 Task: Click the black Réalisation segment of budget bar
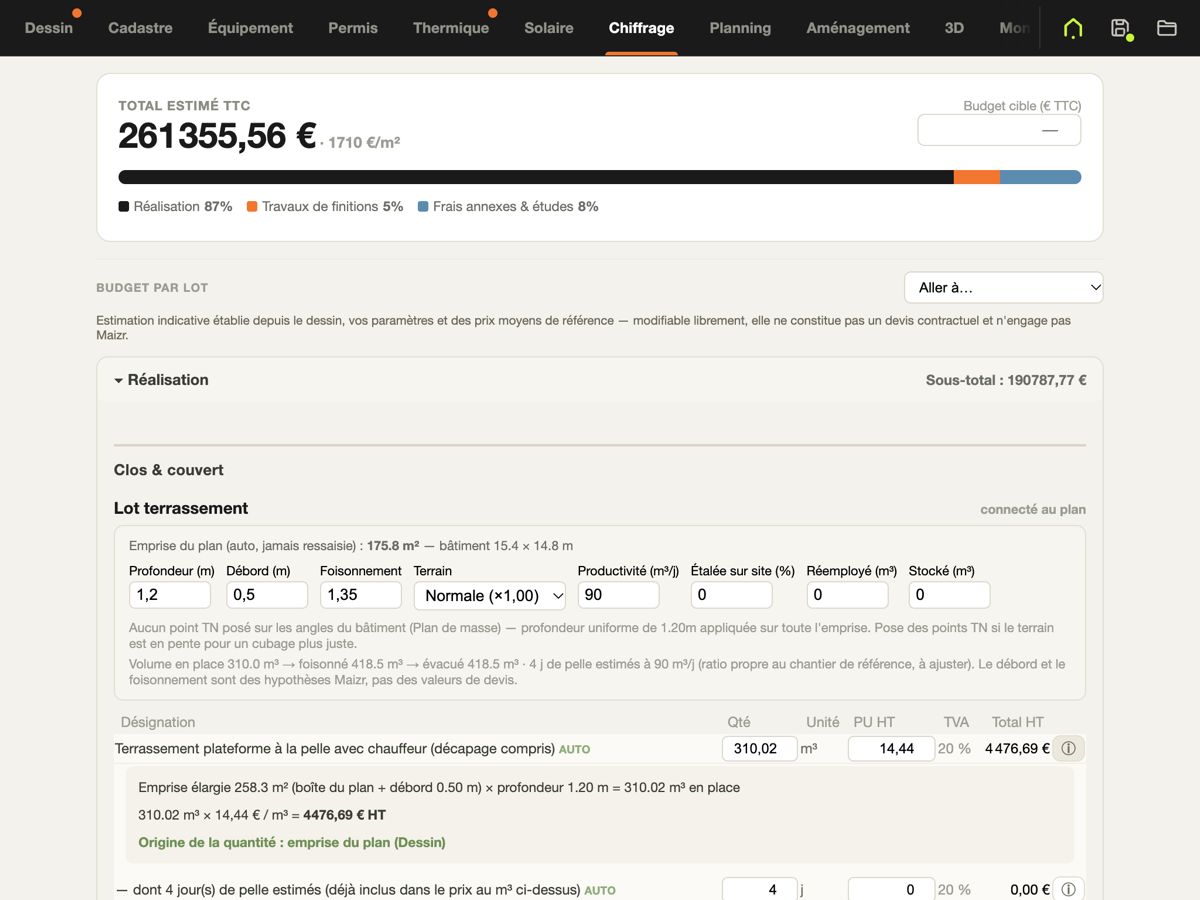click(536, 177)
